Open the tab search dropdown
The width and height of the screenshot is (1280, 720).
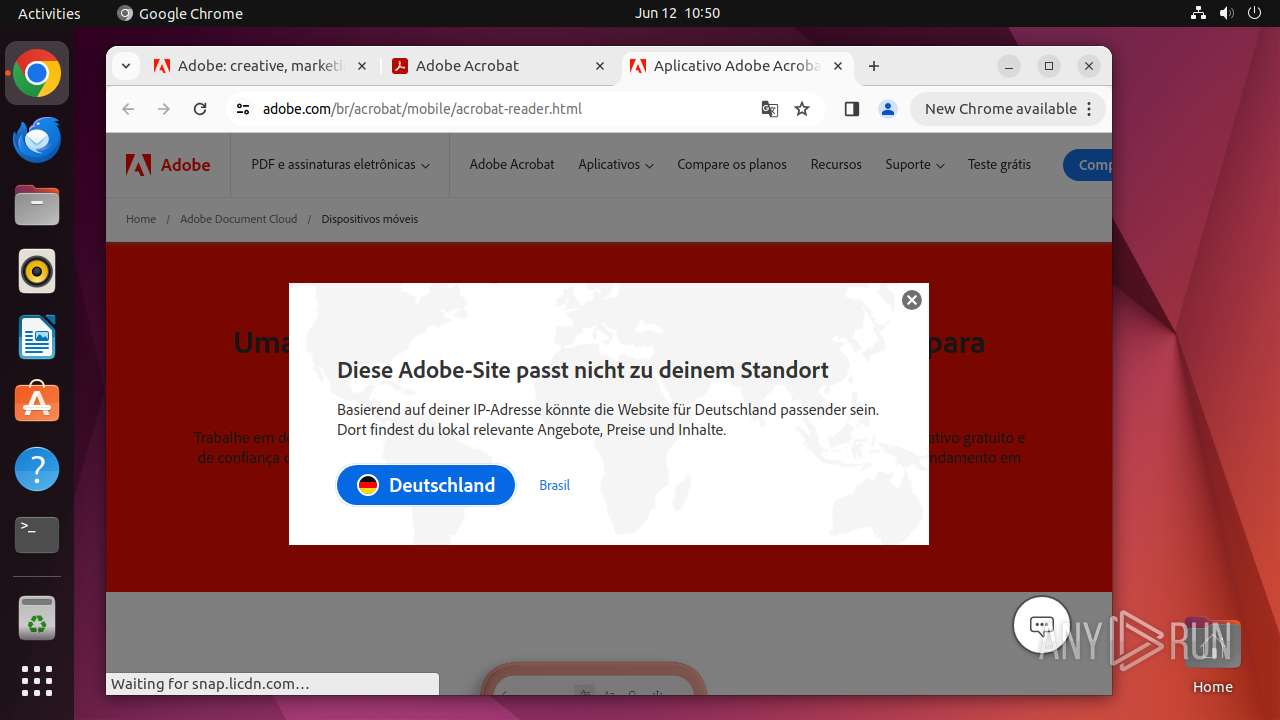pyautogui.click(x=125, y=66)
